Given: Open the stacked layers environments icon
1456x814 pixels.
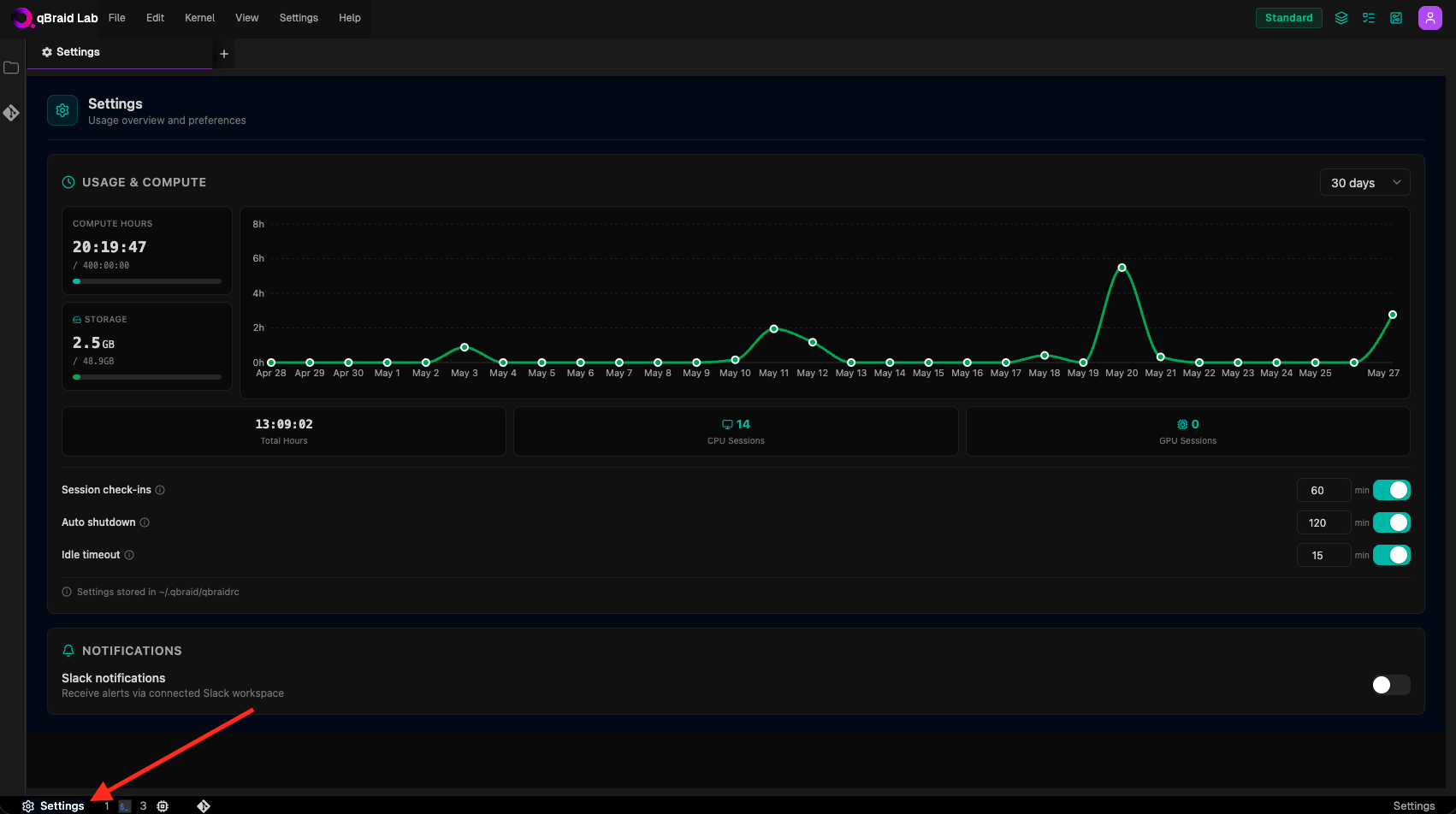Looking at the screenshot, I should click(x=1341, y=18).
